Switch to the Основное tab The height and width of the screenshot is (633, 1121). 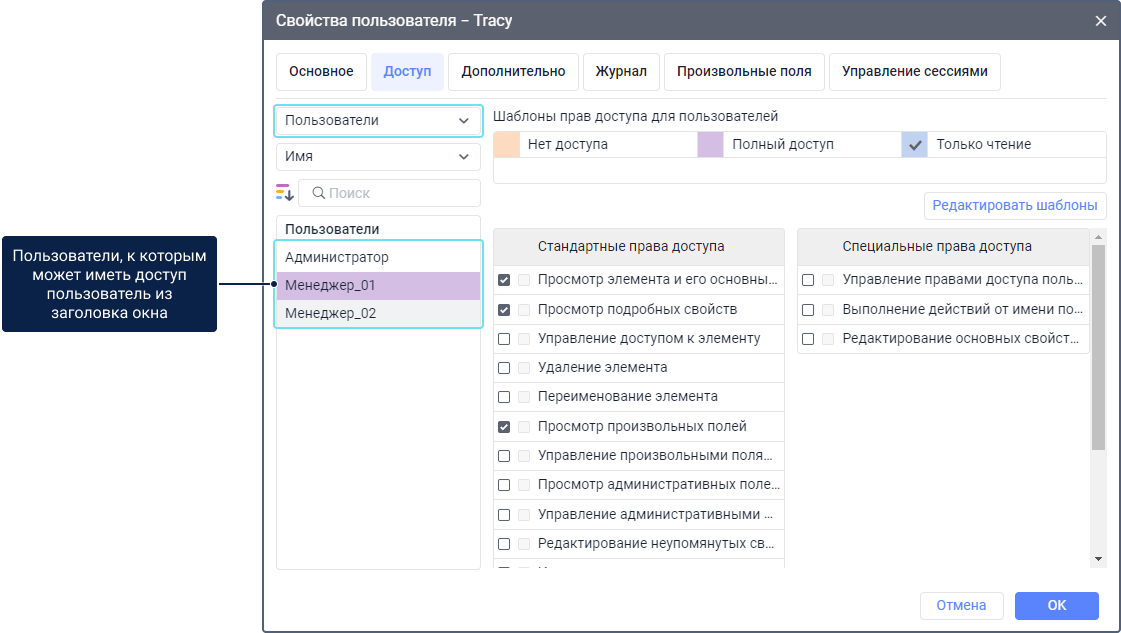coord(321,72)
